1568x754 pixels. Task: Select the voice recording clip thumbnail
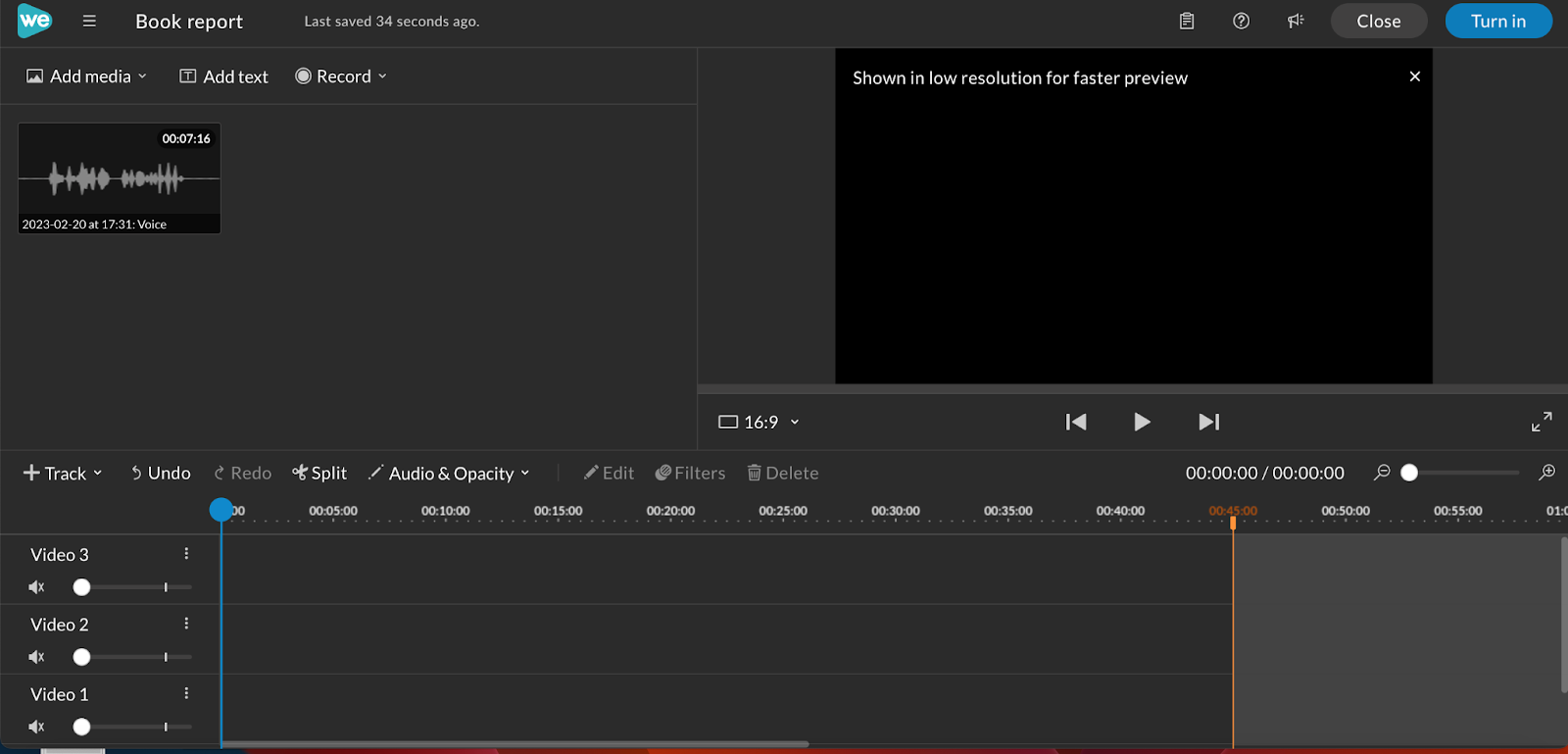tap(120, 177)
